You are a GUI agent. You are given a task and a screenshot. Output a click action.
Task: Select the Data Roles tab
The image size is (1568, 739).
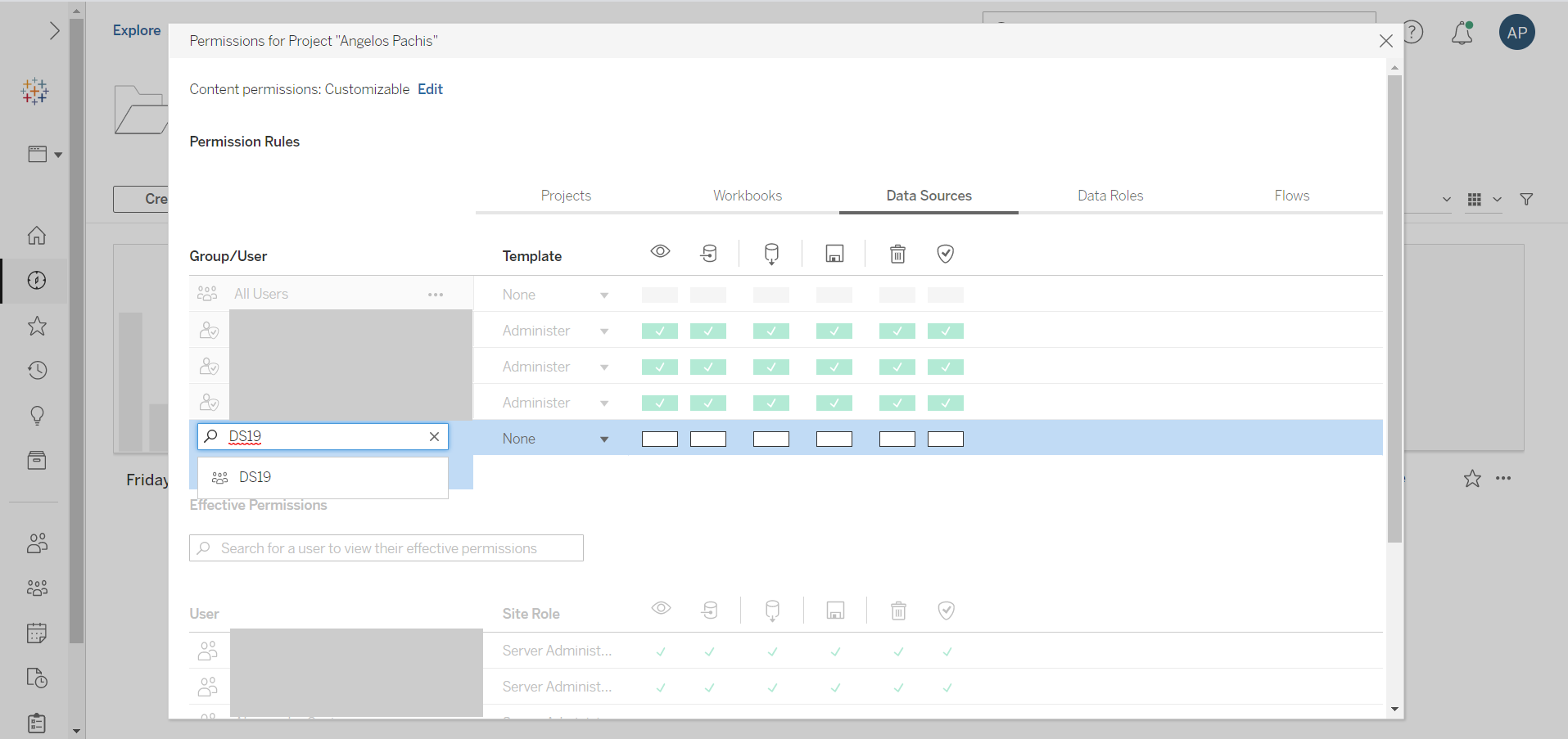click(1110, 196)
